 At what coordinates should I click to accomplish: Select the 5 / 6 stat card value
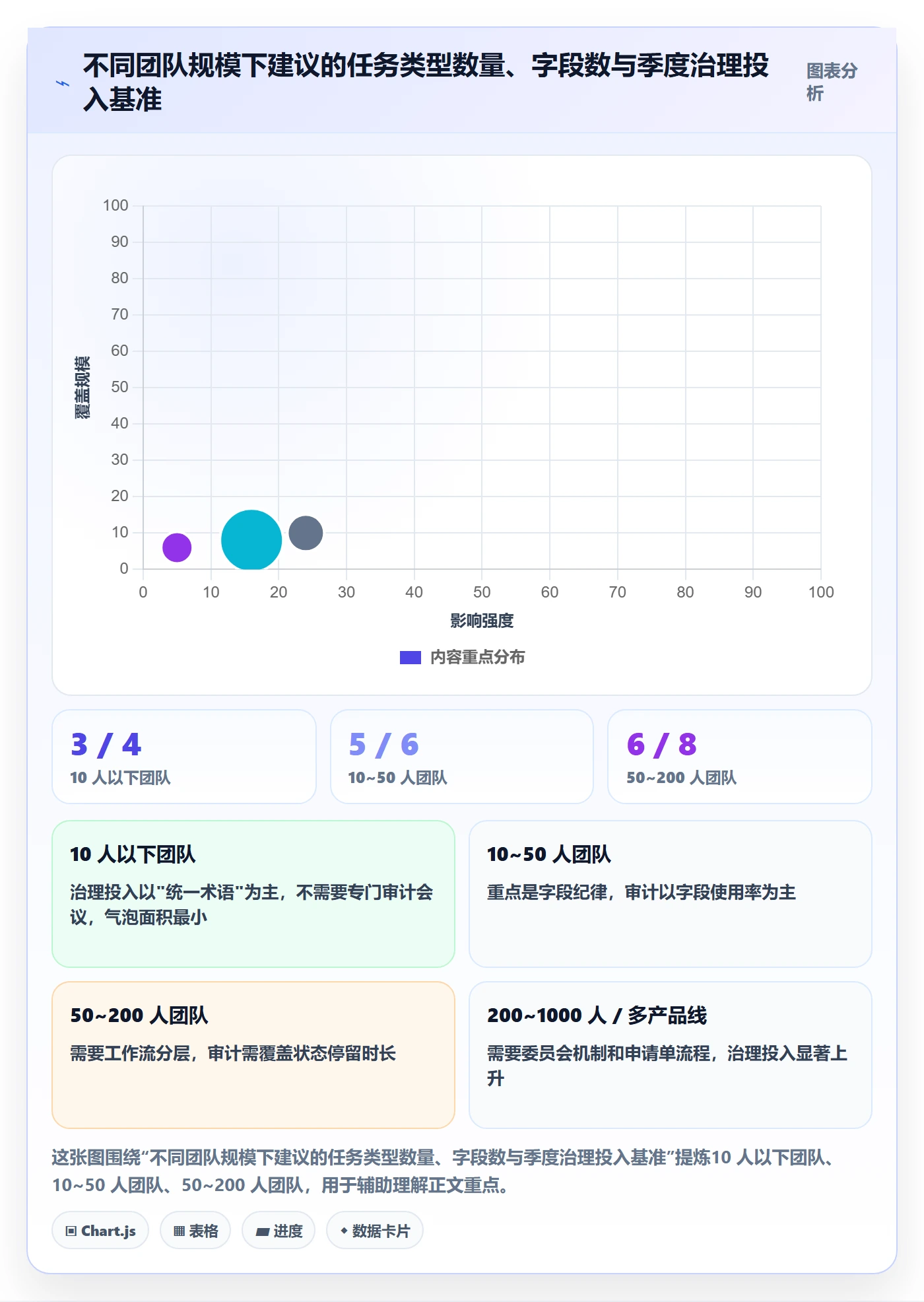[384, 745]
